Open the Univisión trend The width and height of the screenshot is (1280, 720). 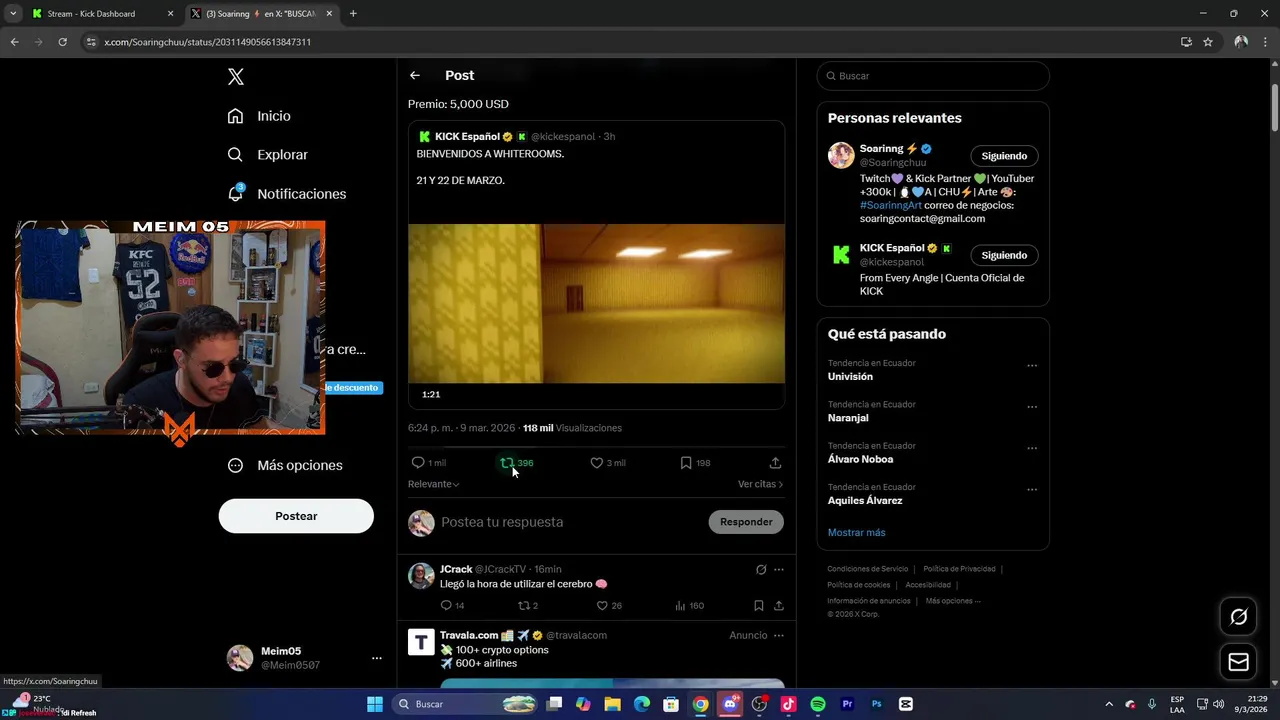point(850,377)
